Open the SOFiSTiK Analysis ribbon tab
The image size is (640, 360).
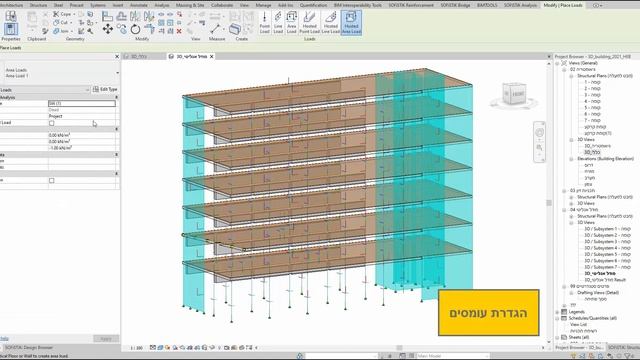pos(520,5)
